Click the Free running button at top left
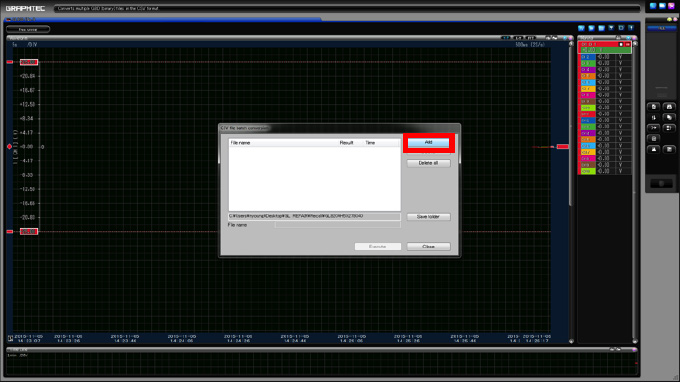This screenshot has height=383, width=680. (x=28, y=29)
